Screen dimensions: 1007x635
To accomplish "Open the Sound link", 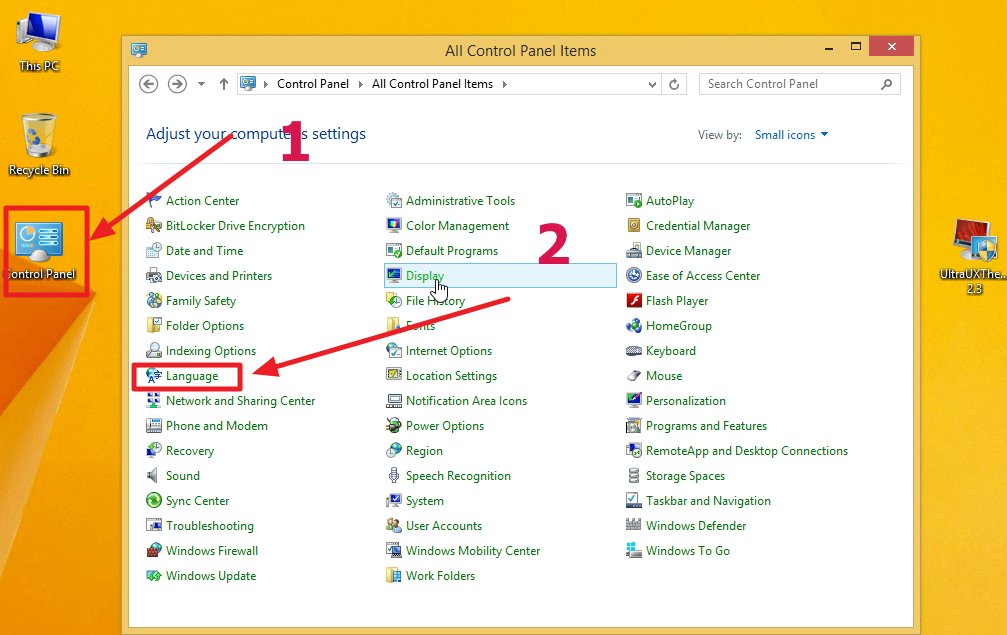I will click(x=182, y=476).
